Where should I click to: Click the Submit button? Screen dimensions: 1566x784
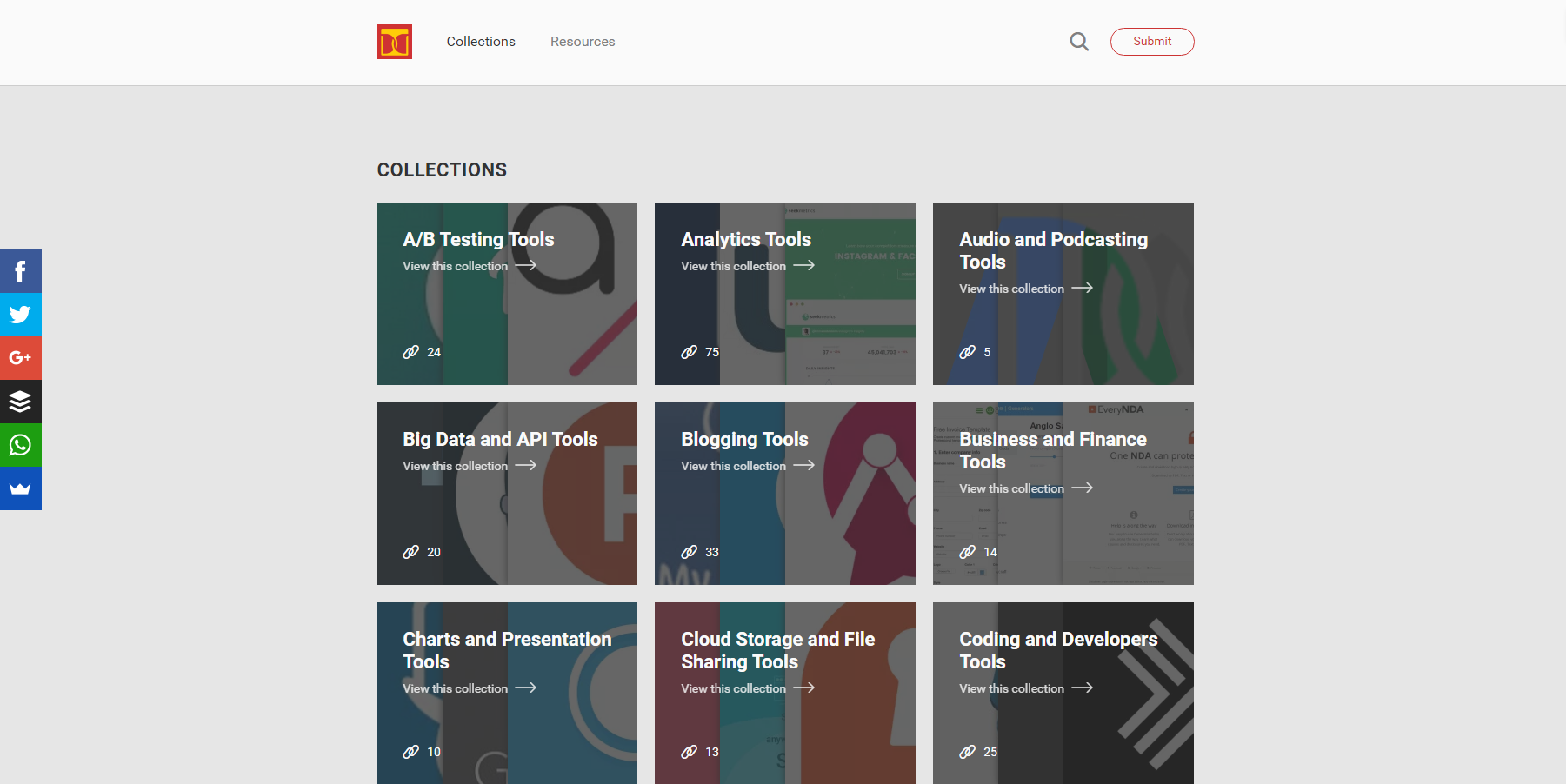pyautogui.click(x=1152, y=42)
